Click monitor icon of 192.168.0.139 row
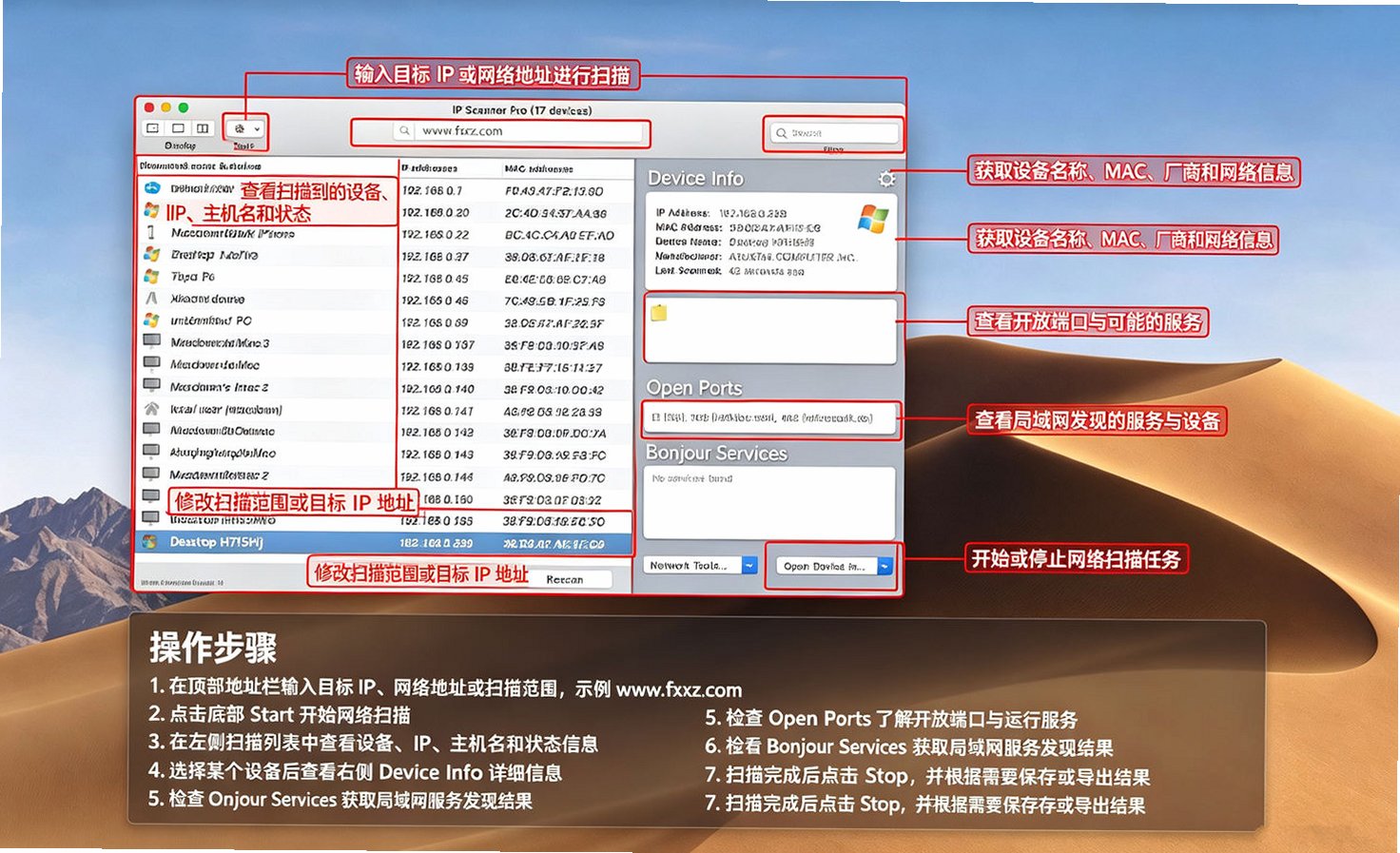The image size is (1400, 853). coord(151,363)
